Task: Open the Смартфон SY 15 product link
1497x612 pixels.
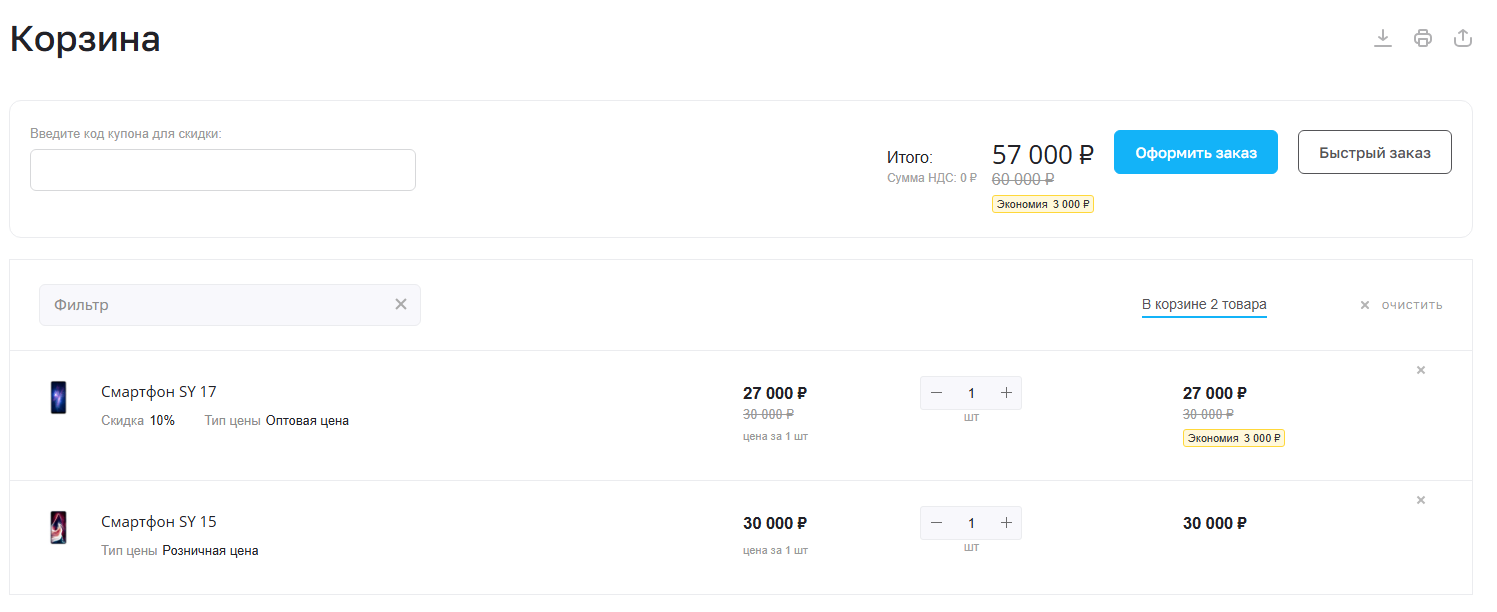Action: [x=159, y=522]
